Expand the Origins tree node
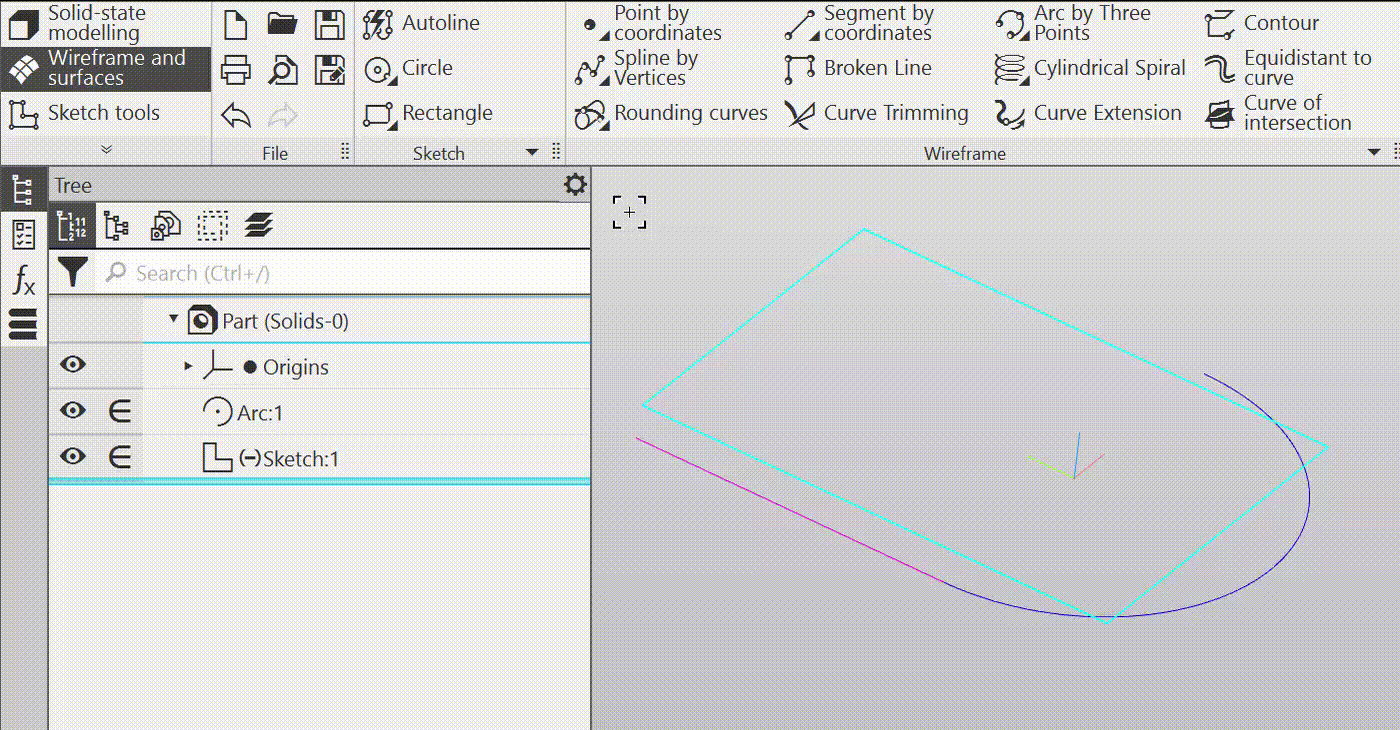Screen dimensions: 1400x730 coord(188,366)
